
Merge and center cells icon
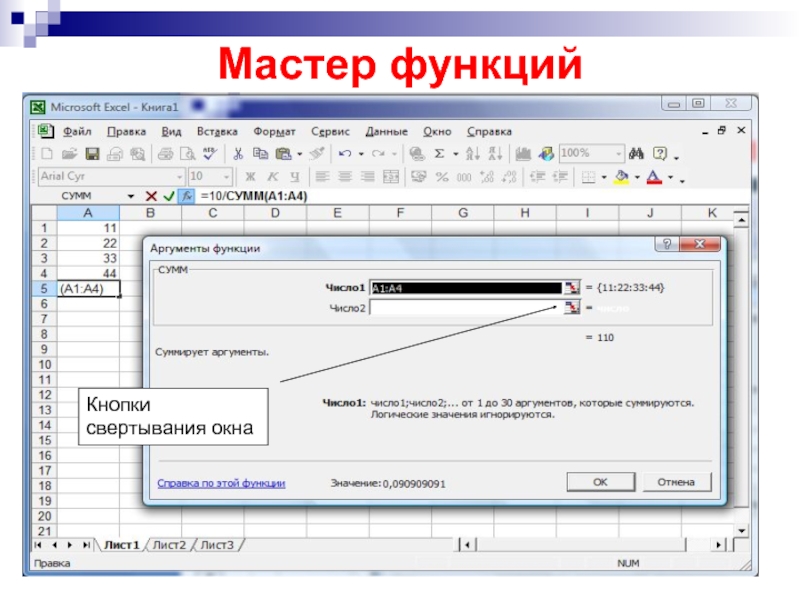pos(391,177)
